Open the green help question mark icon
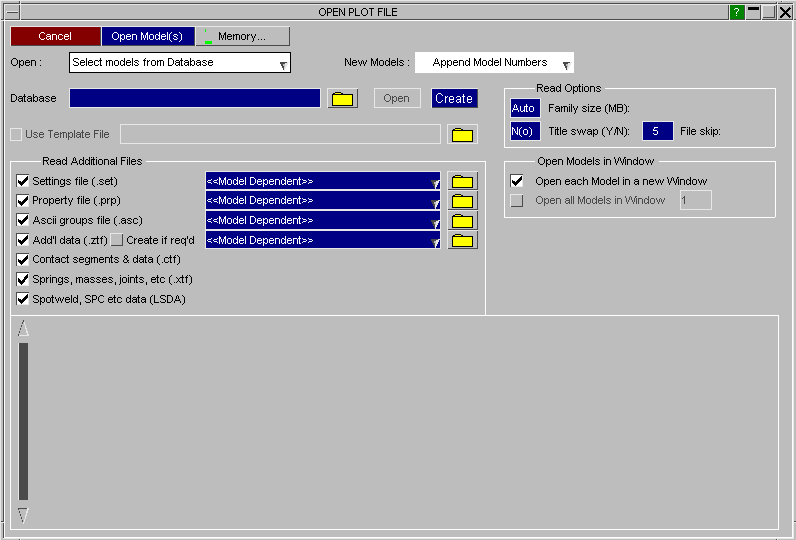Viewport: 796px width, 540px height. [x=736, y=12]
